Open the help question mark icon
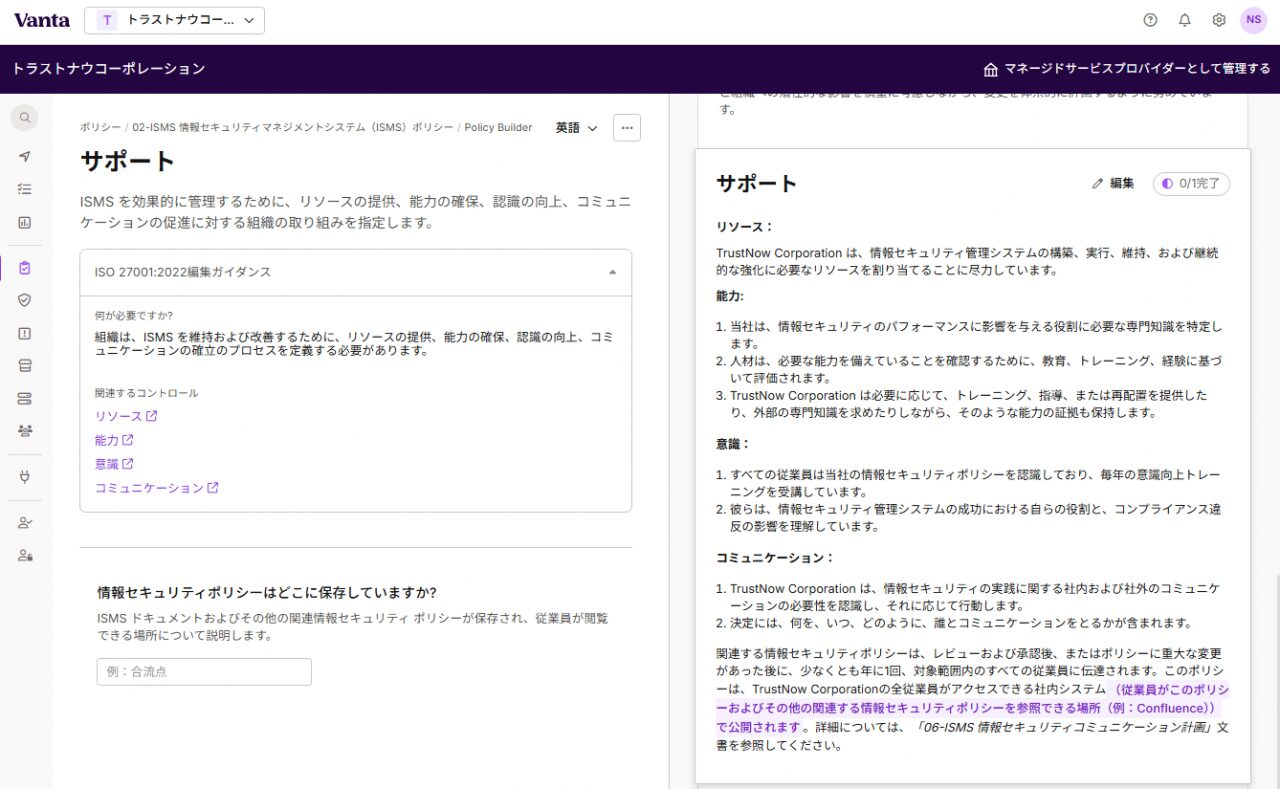Viewport: 1280px width, 789px height. 1150,20
